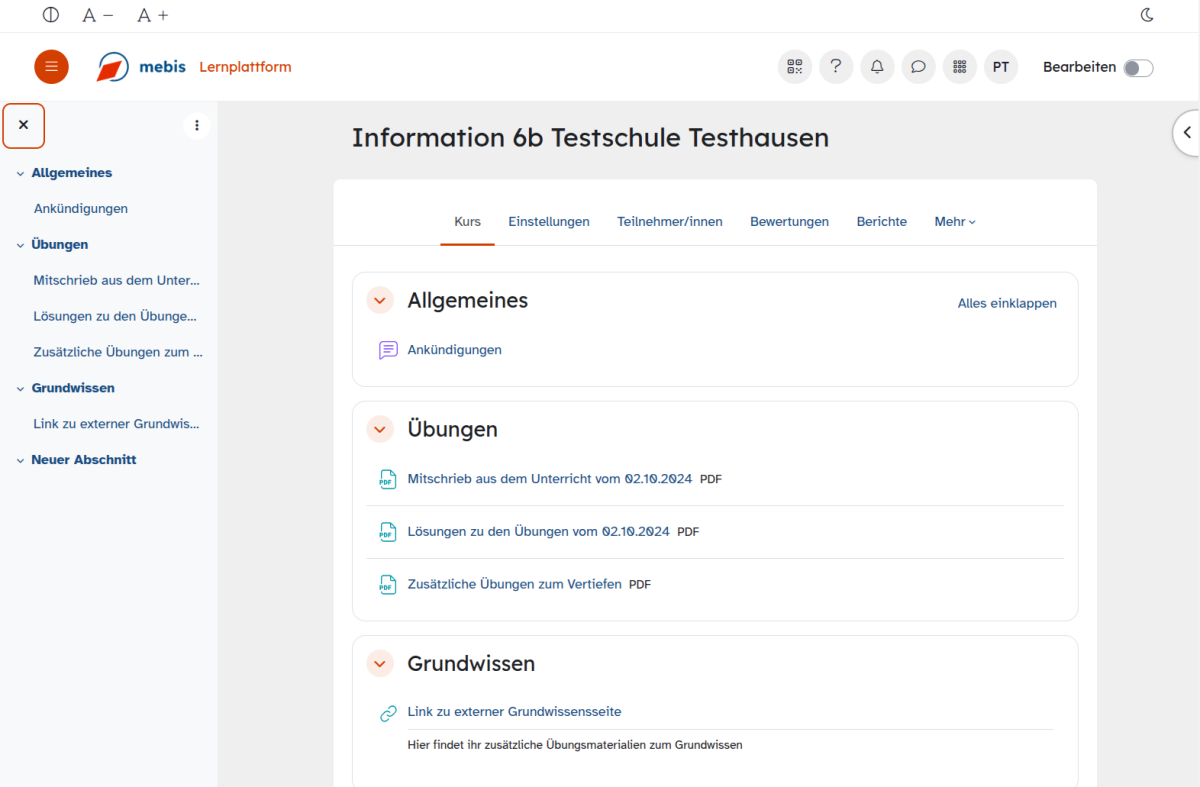Open the PT user profile menu
Screen dimensions: 1200x787
tap(1000, 67)
